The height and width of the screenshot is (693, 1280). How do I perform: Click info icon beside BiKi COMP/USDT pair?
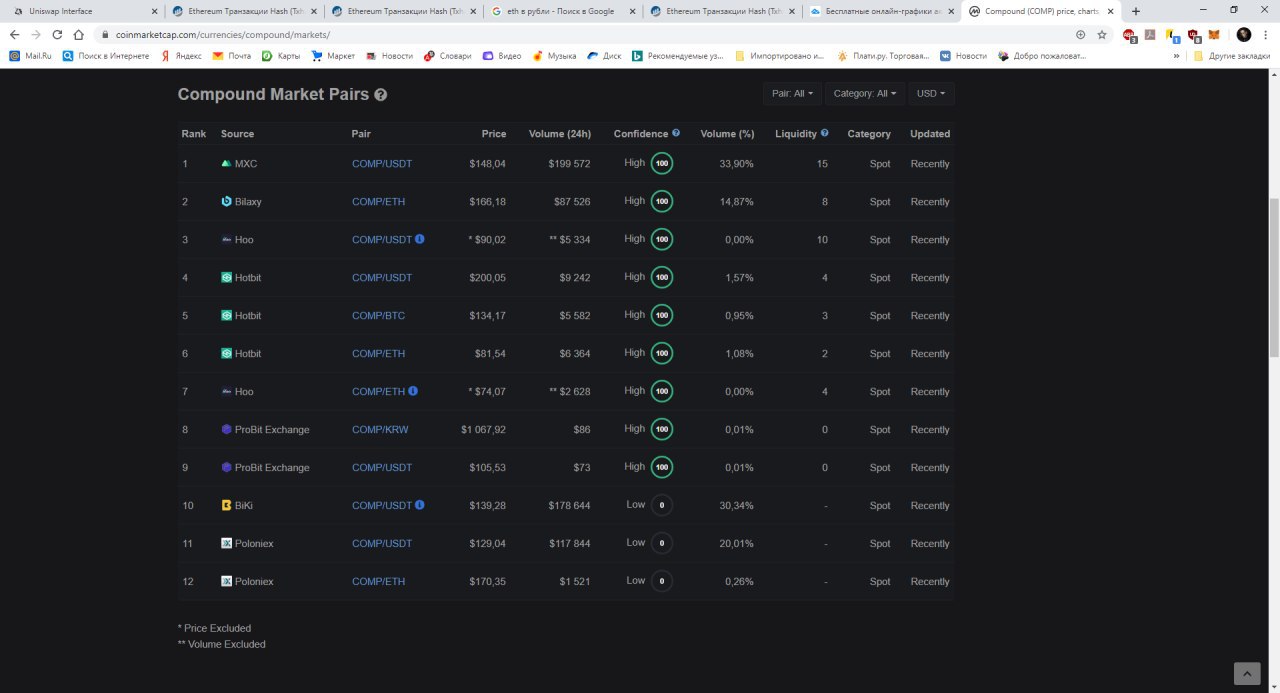pos(419,505)
